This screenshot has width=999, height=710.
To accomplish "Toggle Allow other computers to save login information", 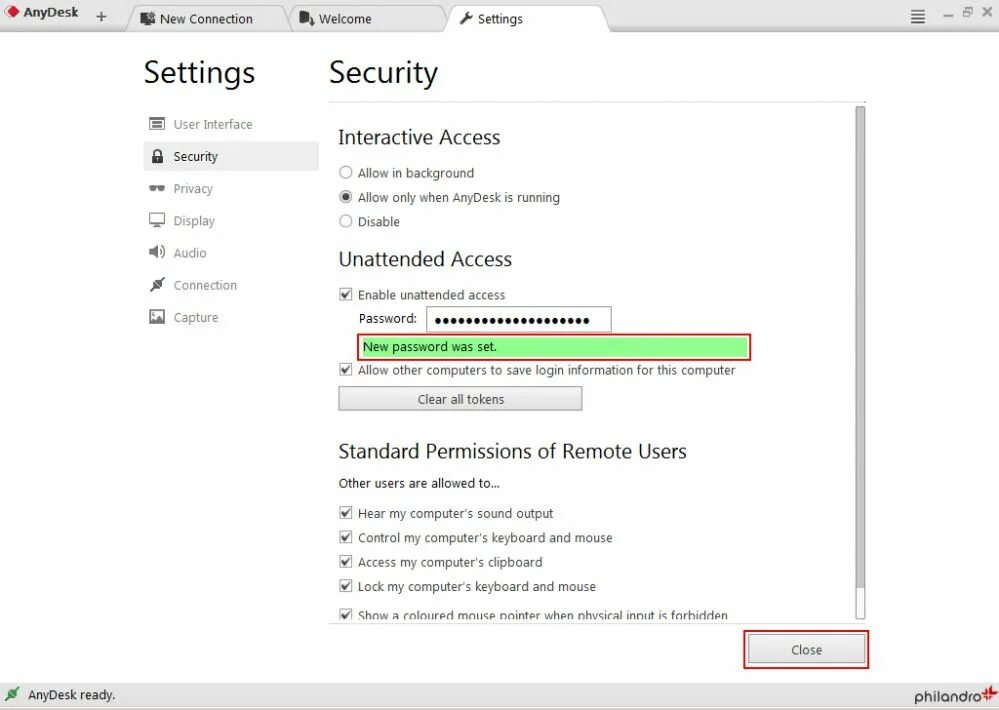I will (x=345, y=369).
